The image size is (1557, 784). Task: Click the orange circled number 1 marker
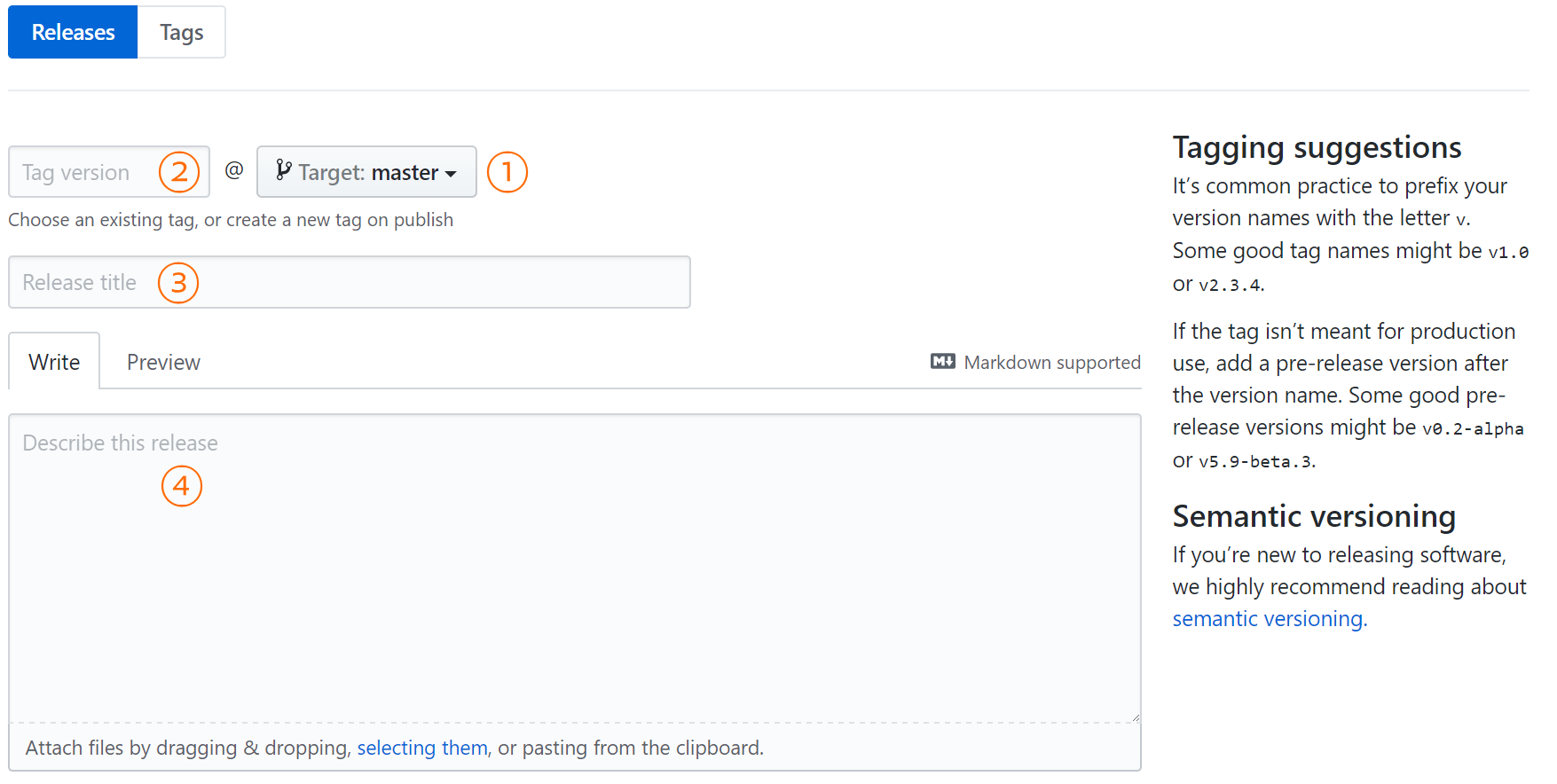point(507,172)
